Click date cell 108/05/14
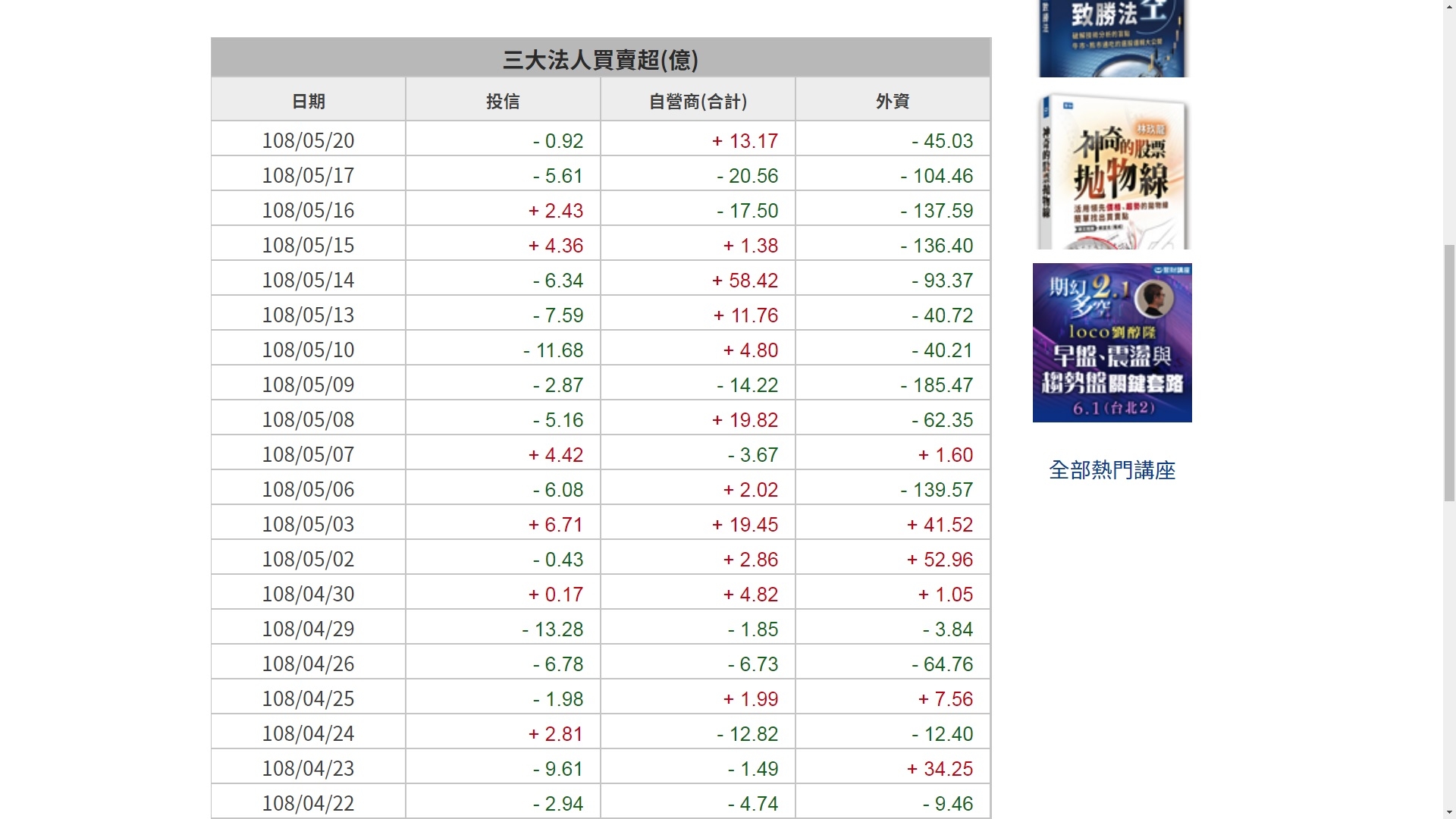Viewport: 1456px width, 819px height. [308, 280]
